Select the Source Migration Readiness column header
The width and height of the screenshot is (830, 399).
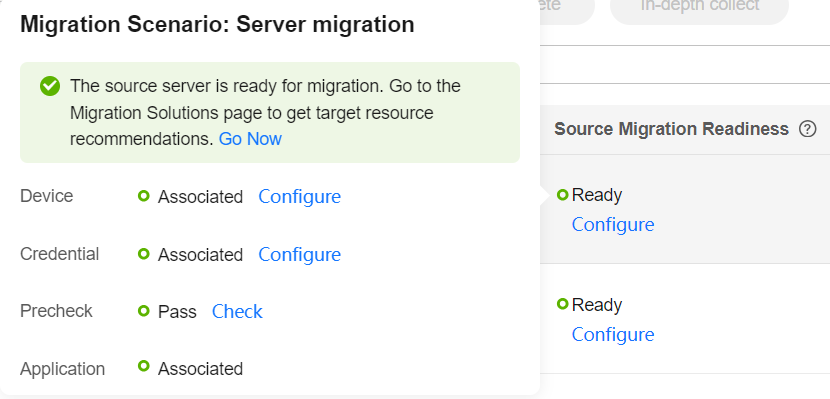(x=671, y=129)
